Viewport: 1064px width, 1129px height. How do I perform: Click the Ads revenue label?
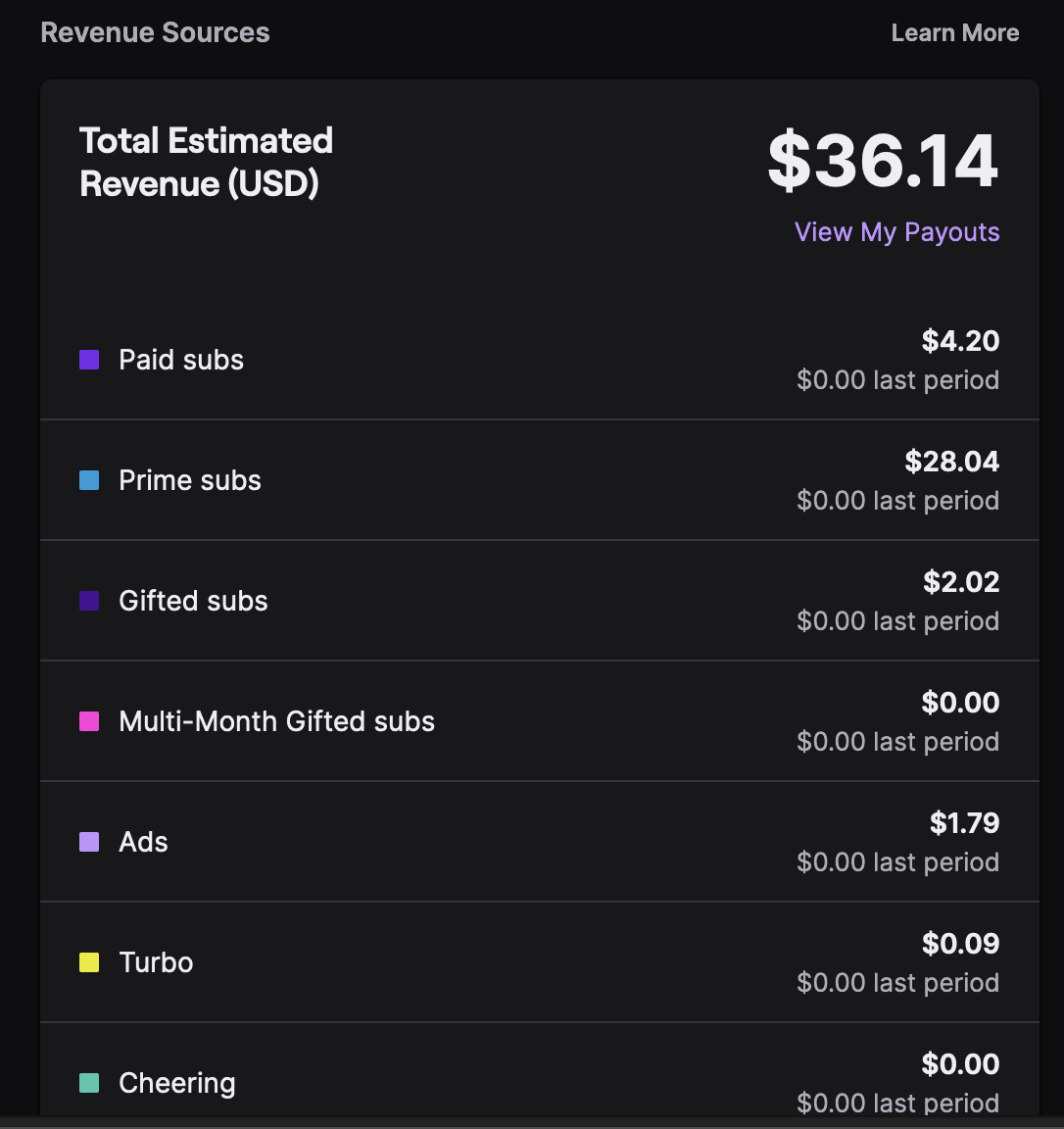pos(143,842)
